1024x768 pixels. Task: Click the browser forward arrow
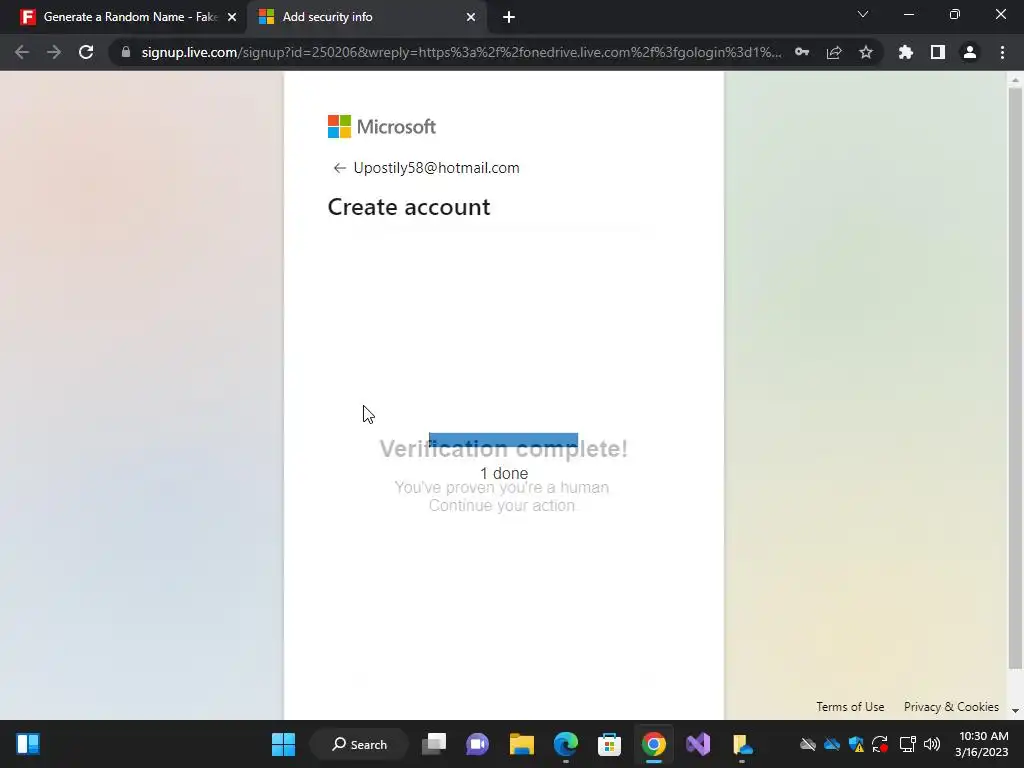tap(54, 52)
